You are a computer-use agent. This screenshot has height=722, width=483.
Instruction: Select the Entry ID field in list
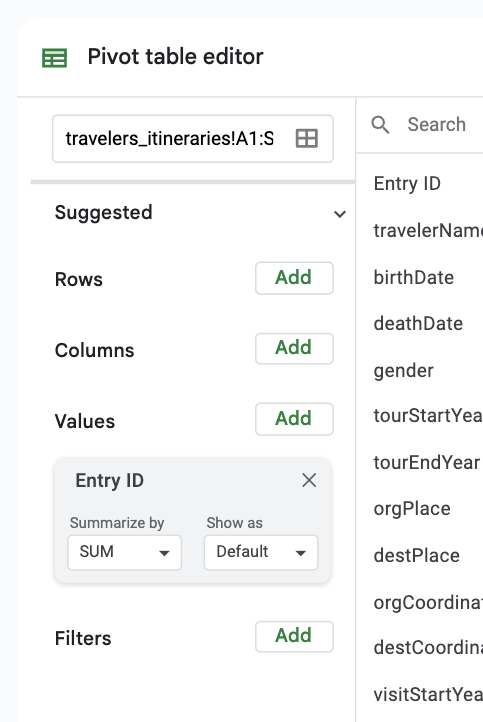[x=407, y=184]
